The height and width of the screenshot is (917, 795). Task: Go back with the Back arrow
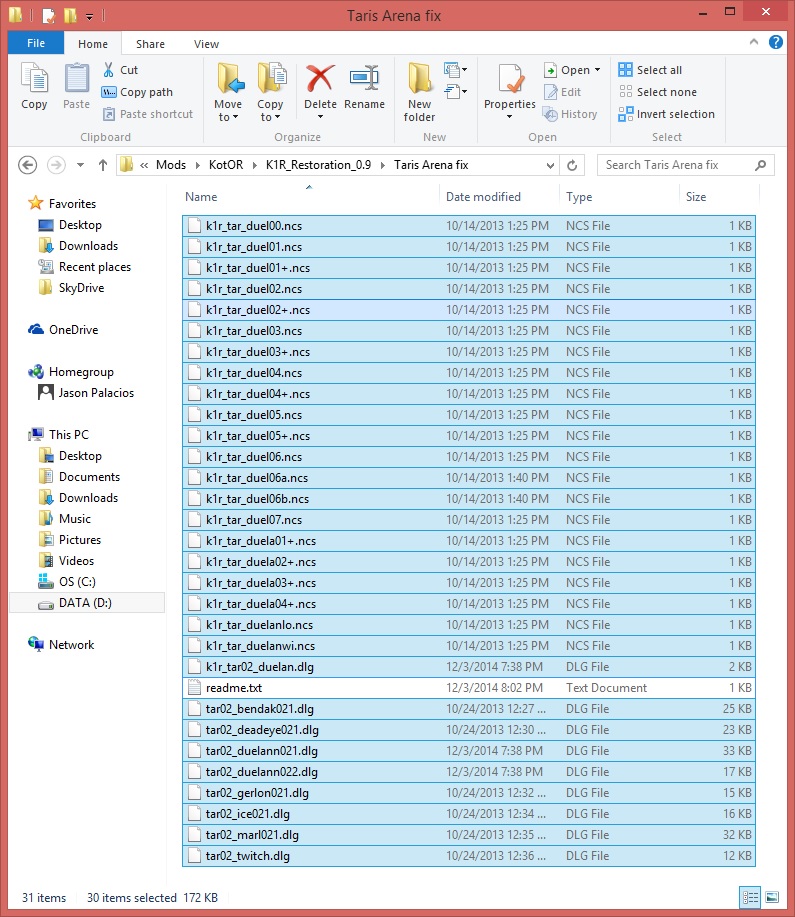[x=27, y=165]
